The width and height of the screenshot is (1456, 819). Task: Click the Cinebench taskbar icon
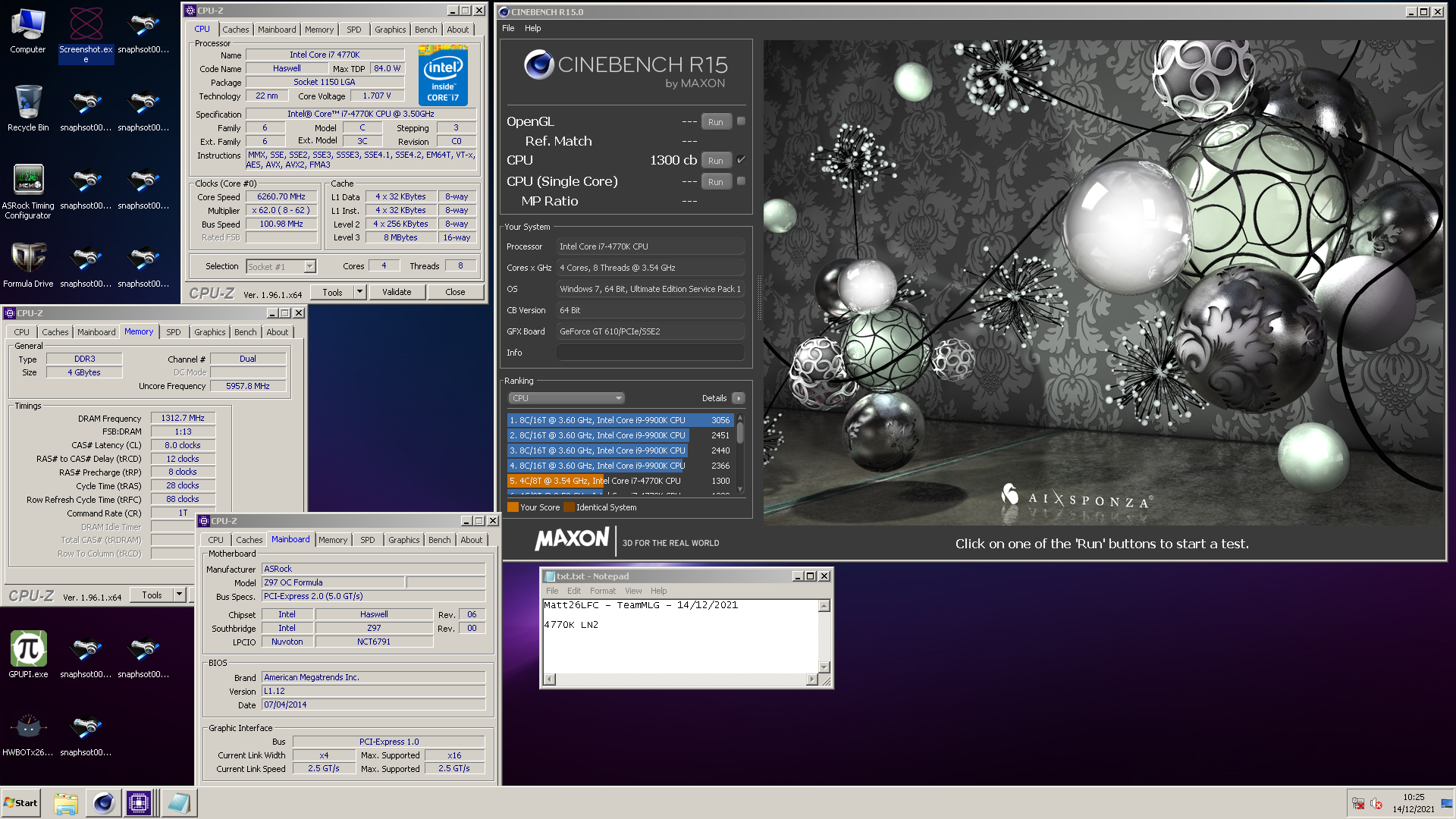click(x=103, y=803)
